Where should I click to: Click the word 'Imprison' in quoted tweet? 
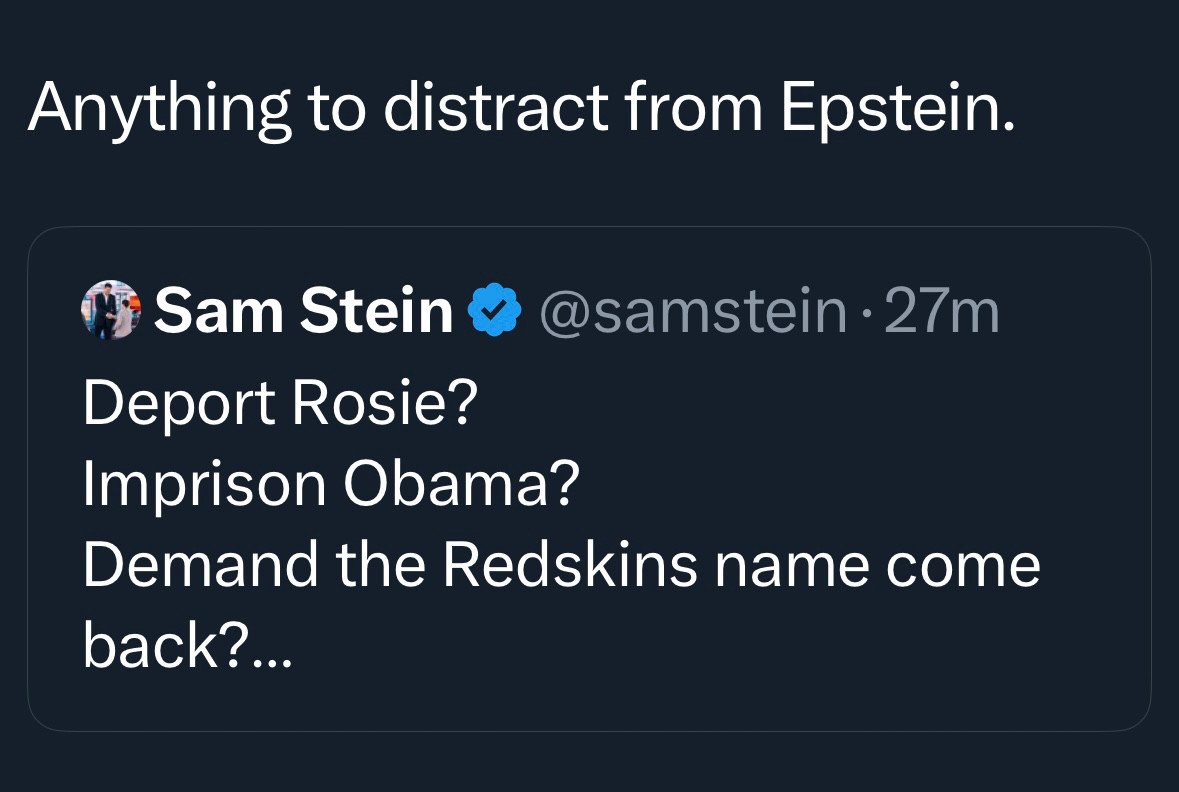click(x=205, y=484)
